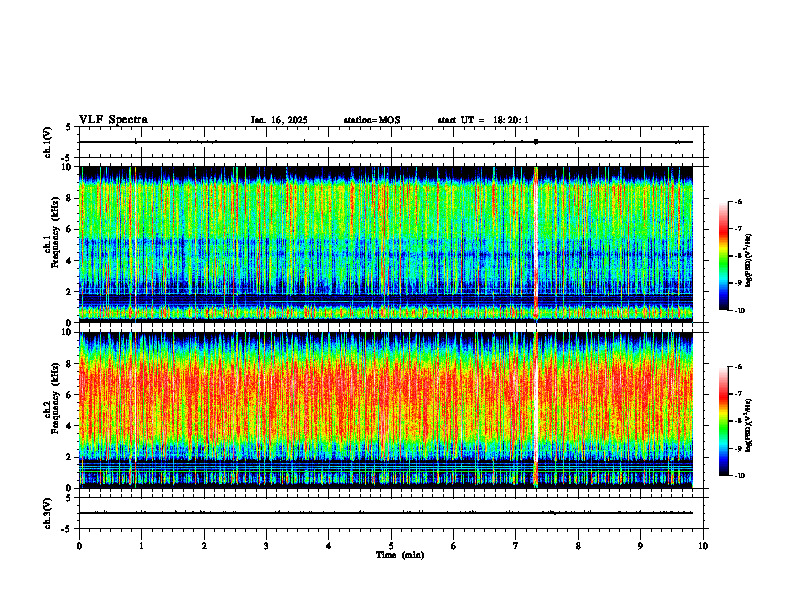Click time axis tick label "3"
The width and height of the screenshot is (792, 612).
(266, 546)
